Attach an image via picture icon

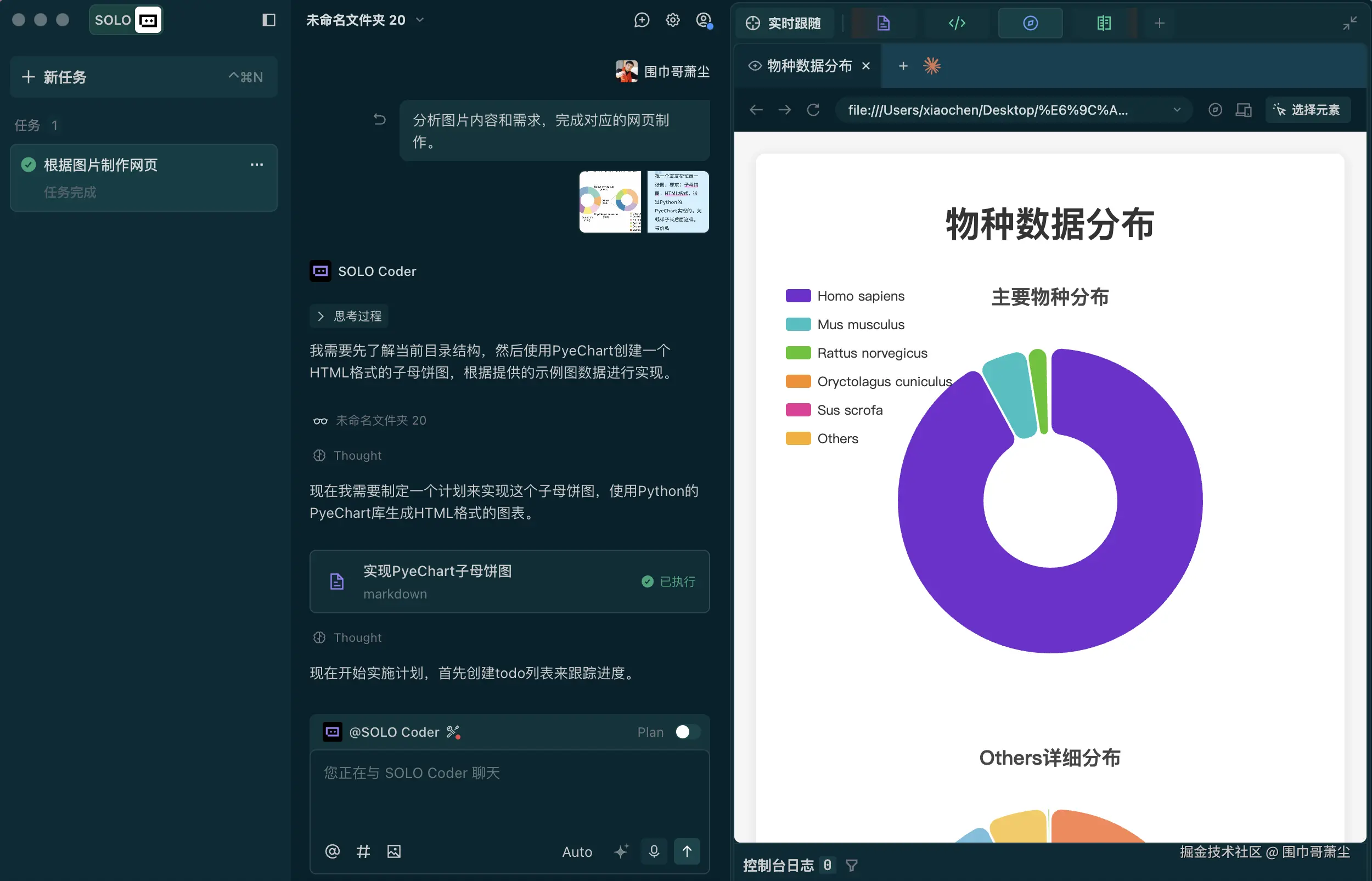click(393, 851)
